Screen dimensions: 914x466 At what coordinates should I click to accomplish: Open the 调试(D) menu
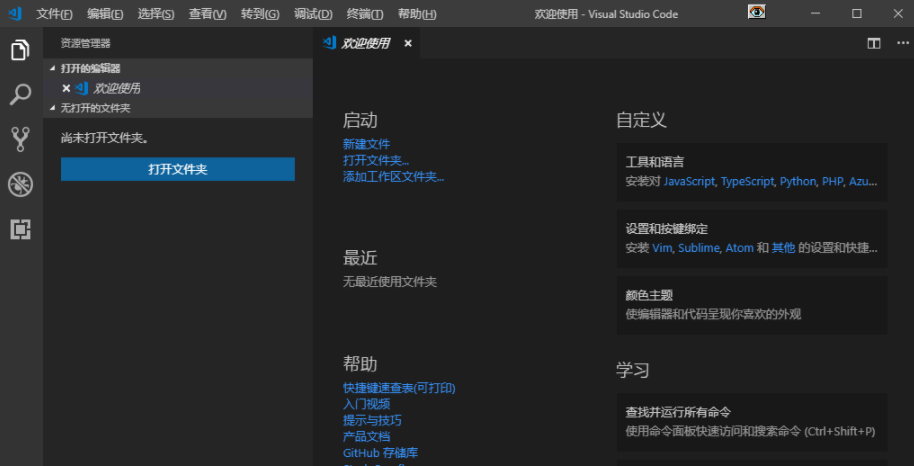click(313, 14)
